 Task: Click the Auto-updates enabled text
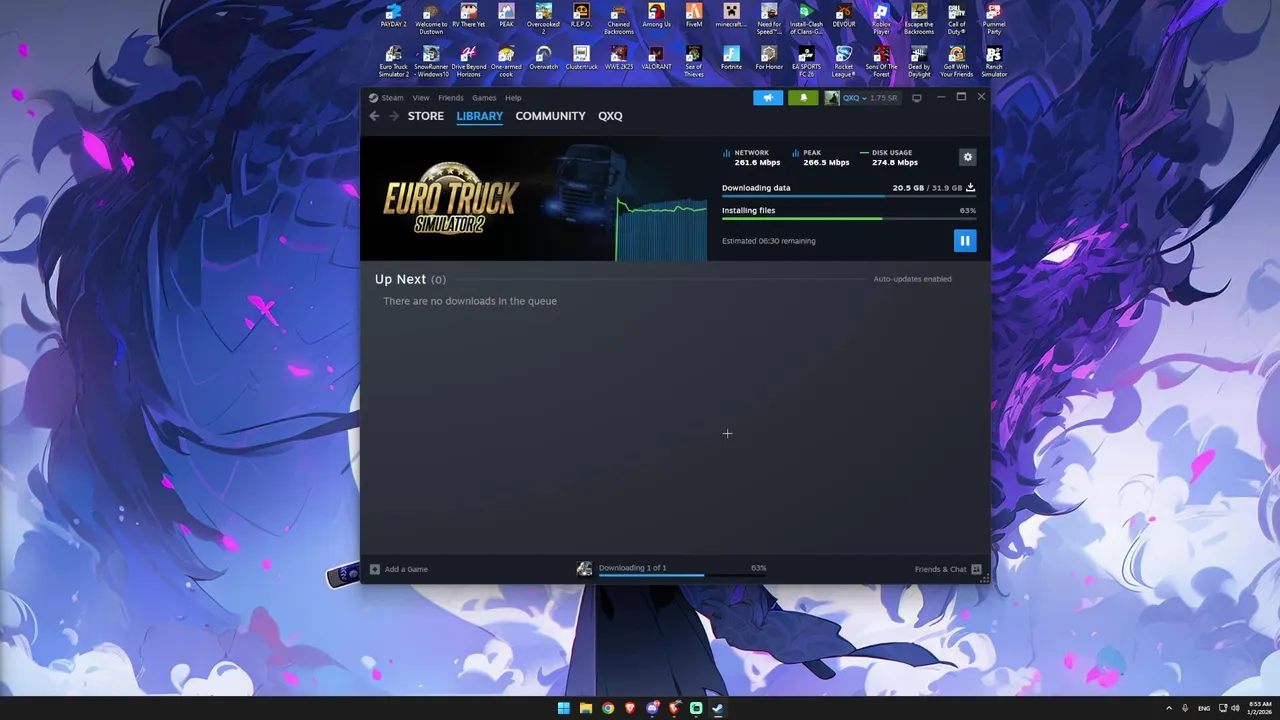click(x=912, y=279)
